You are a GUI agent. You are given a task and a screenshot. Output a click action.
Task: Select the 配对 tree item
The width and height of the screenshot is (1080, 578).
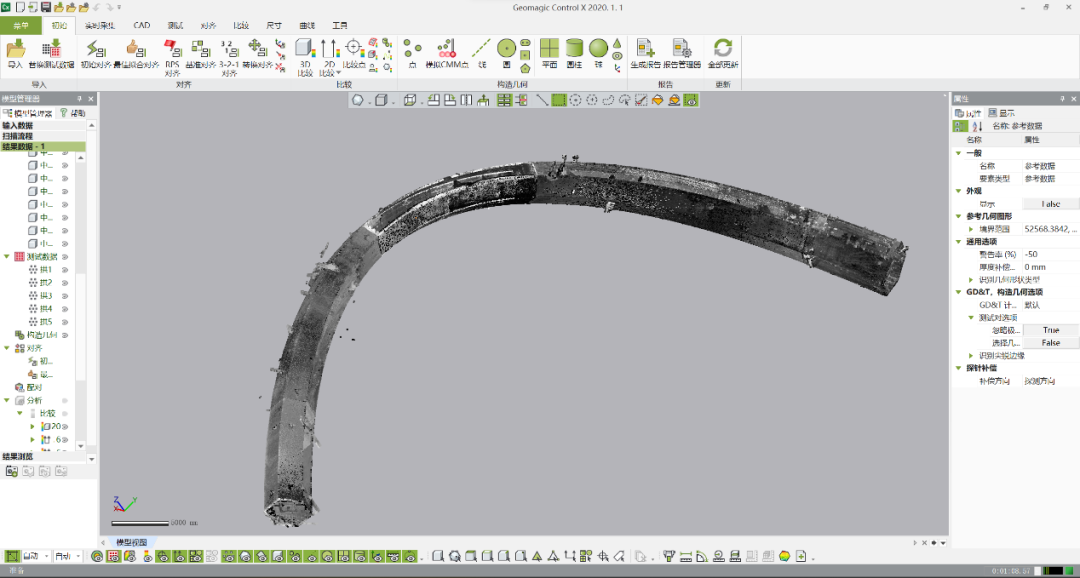[34, 388]
